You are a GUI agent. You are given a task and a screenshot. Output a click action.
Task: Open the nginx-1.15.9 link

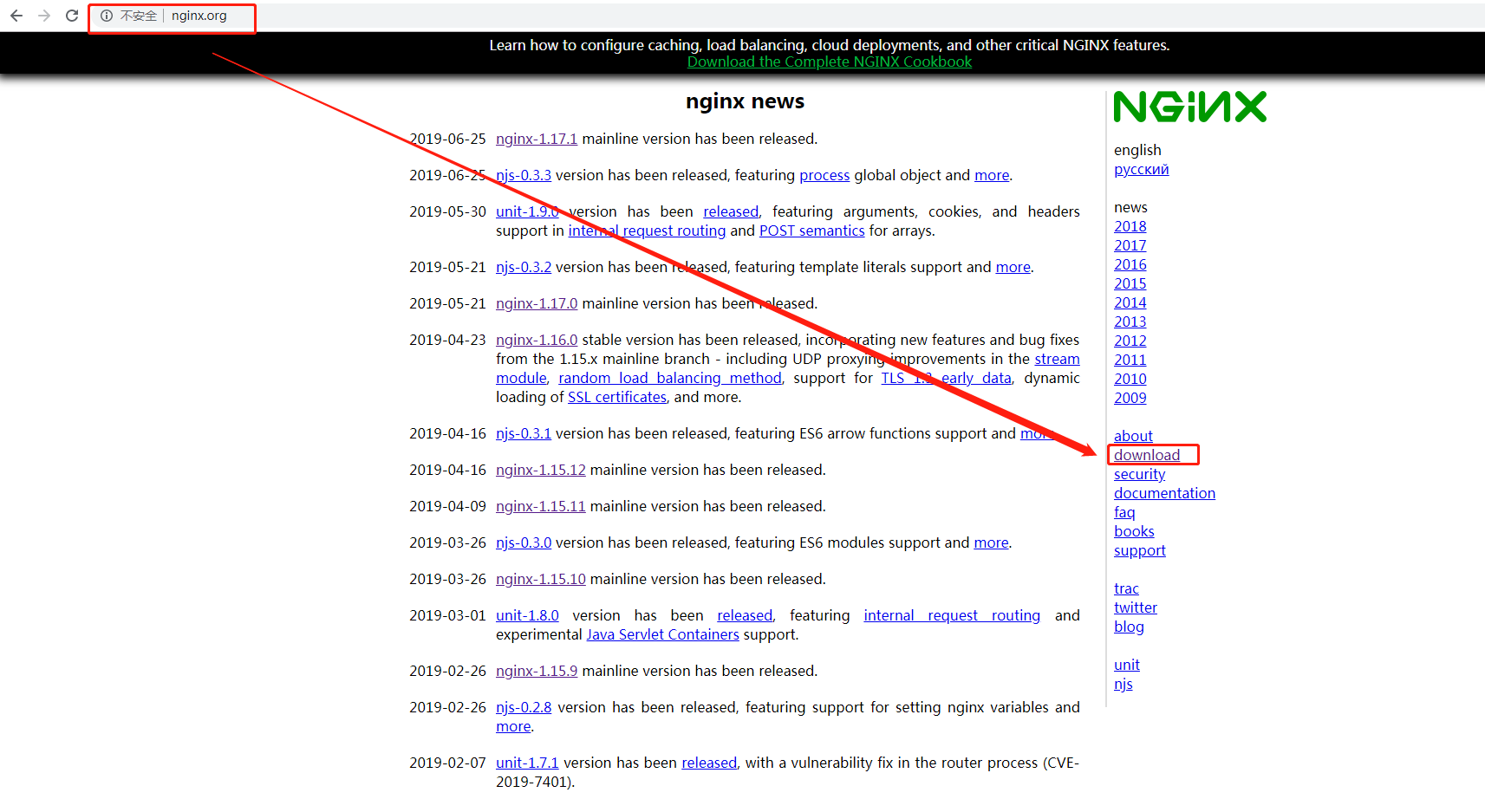536,671
